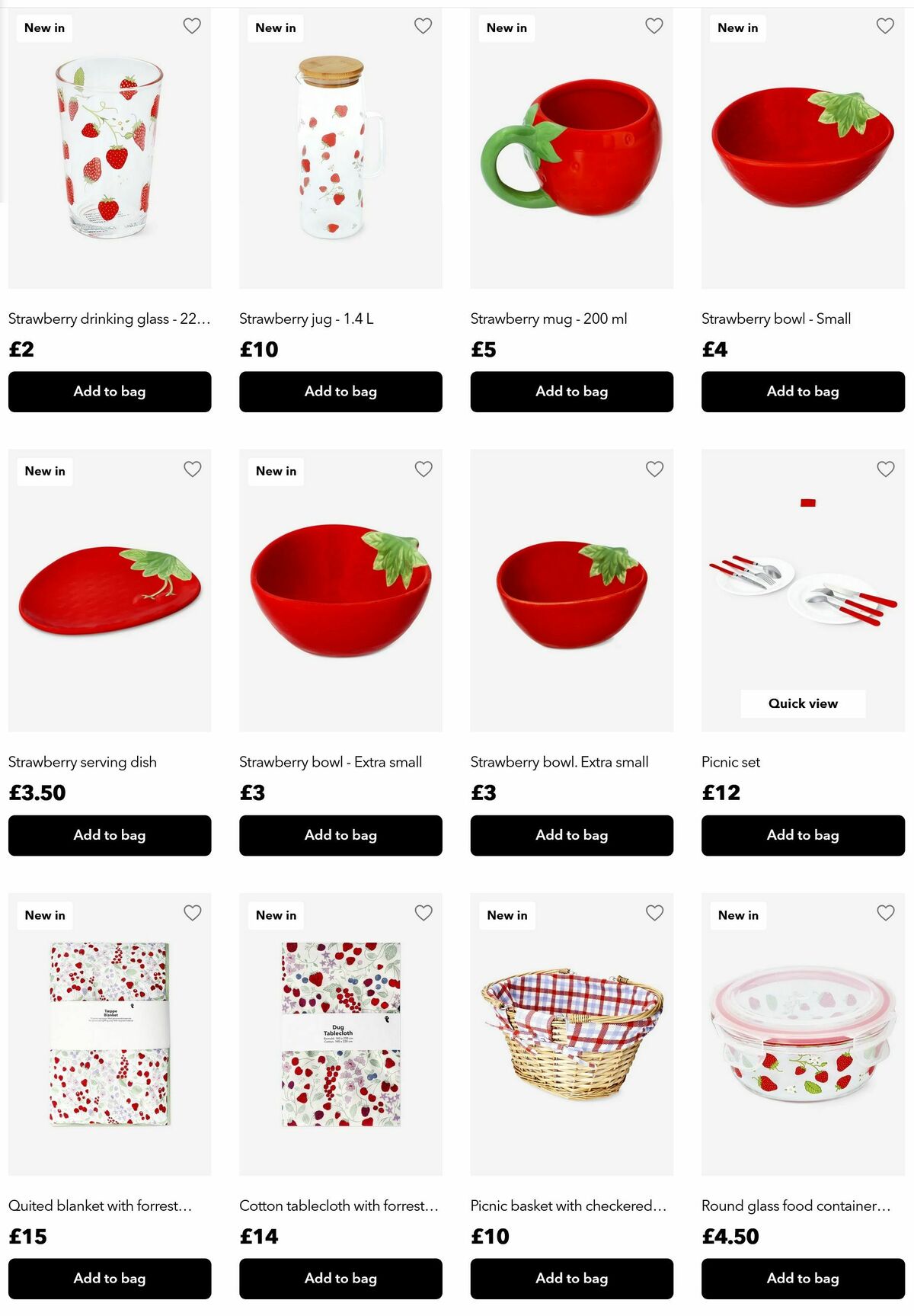The width and height of the screenshot is (914, 1316).
Task: Add the Strawberry serving dish to your wishlist
Action: tap(193, 469)
